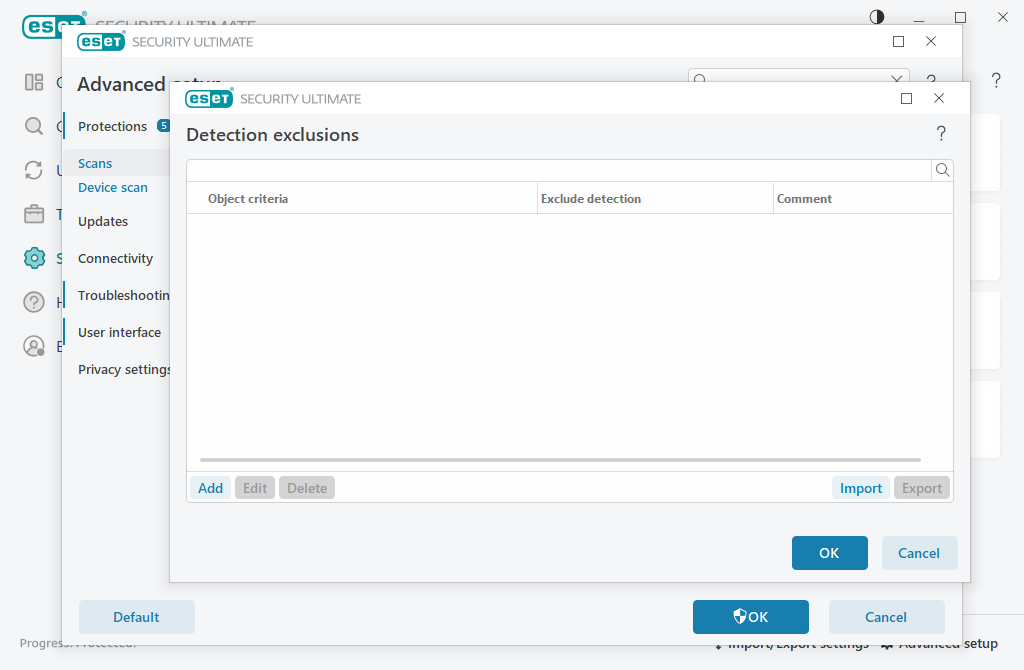1024x670 pixels.
Task: Maximize the Detection exclusions dialog
Action: [906, 99]
